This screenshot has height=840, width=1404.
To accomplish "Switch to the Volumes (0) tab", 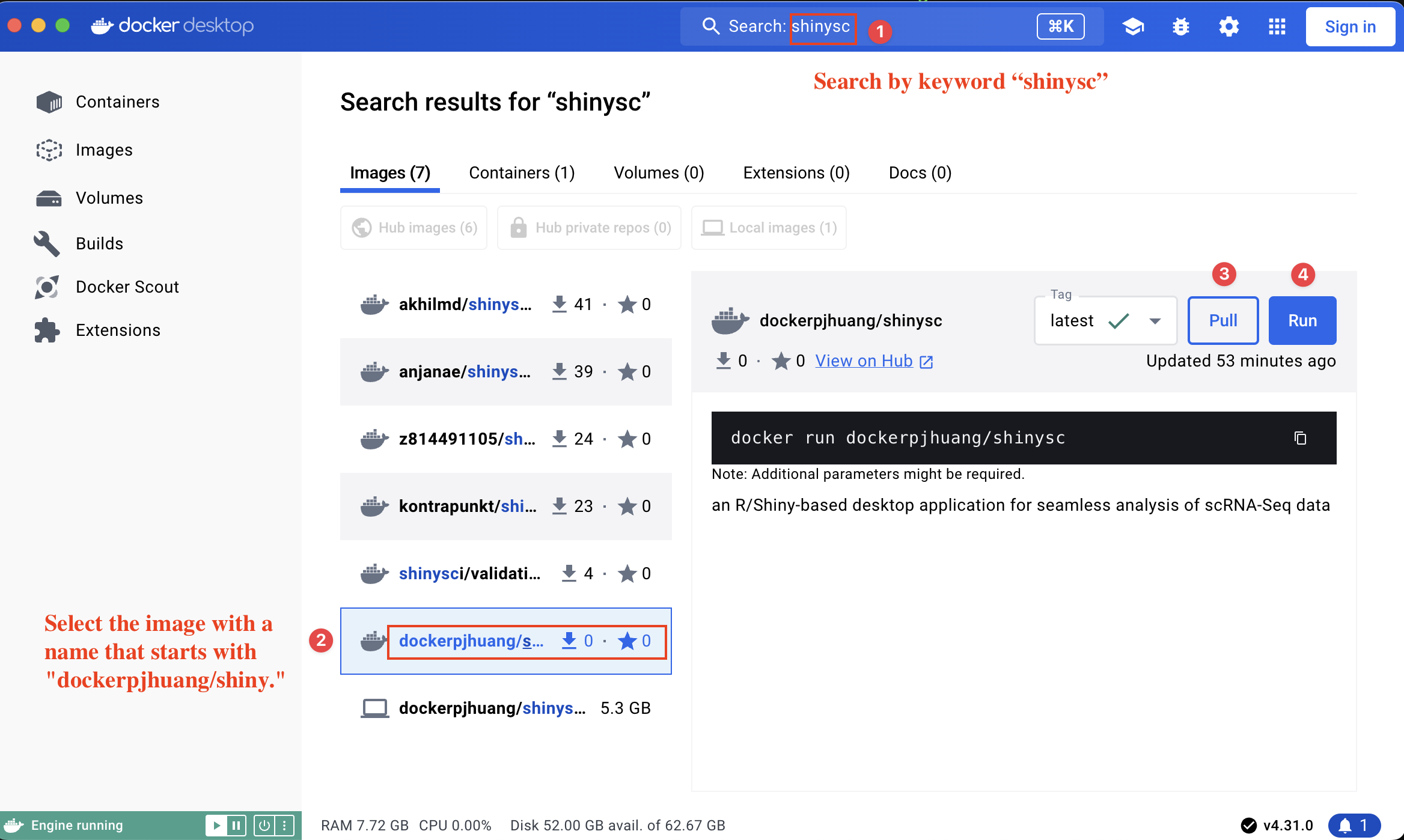I will 659,173.
